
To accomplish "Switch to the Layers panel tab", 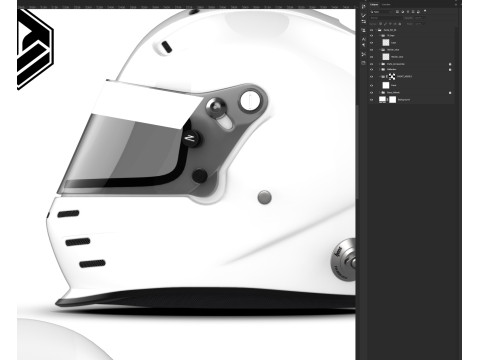I will click(x=374, y=5).
